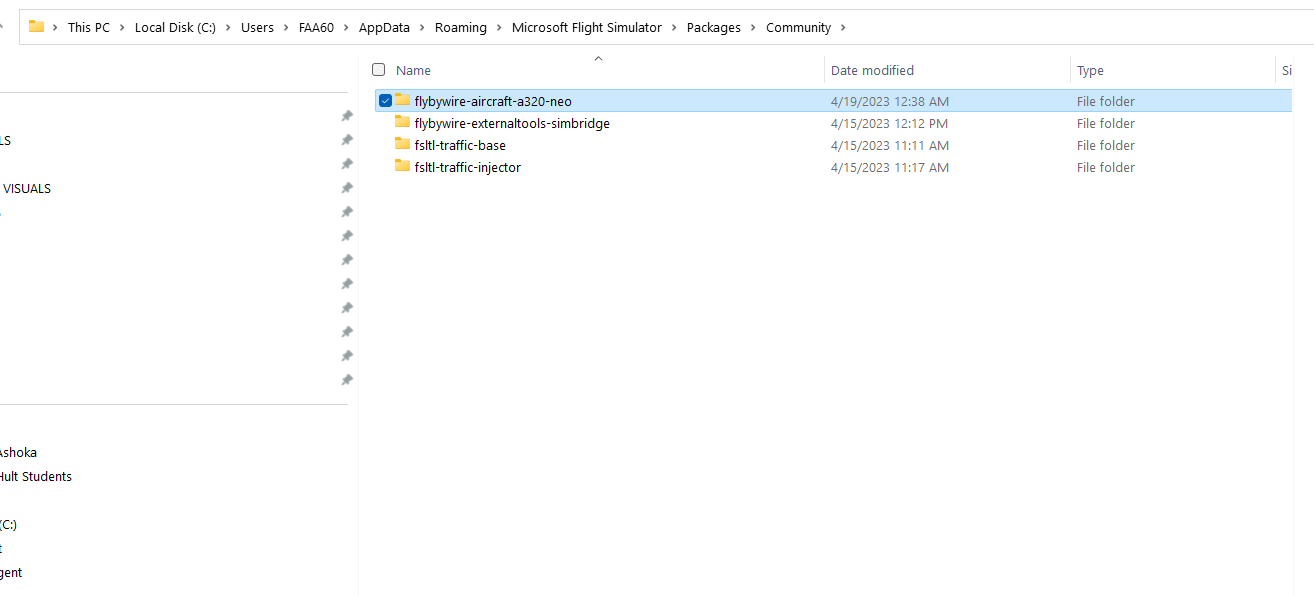Expand the chevron after This PC
The image size is (1314, 595).
click(123, 27)
